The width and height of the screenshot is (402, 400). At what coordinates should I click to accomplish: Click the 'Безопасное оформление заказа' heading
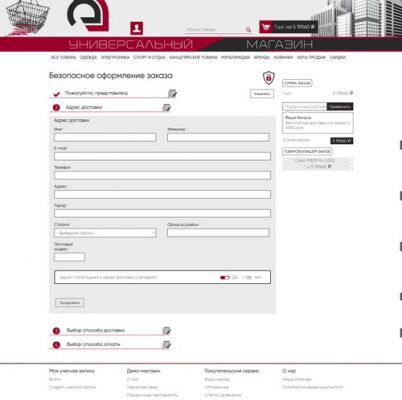click(x=111, y=76)
